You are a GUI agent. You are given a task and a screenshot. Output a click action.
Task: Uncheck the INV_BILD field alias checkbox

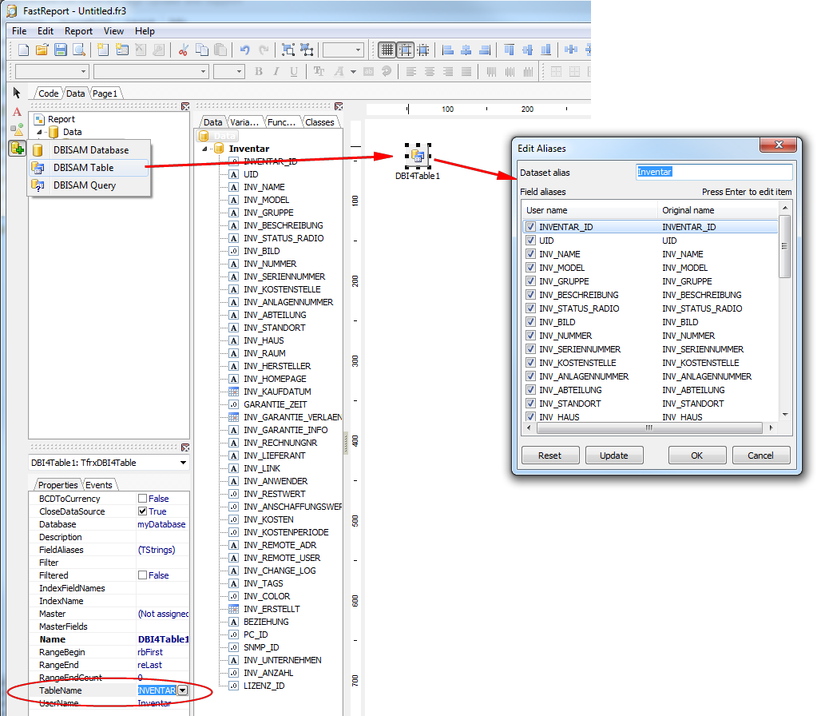coord(531,322)
